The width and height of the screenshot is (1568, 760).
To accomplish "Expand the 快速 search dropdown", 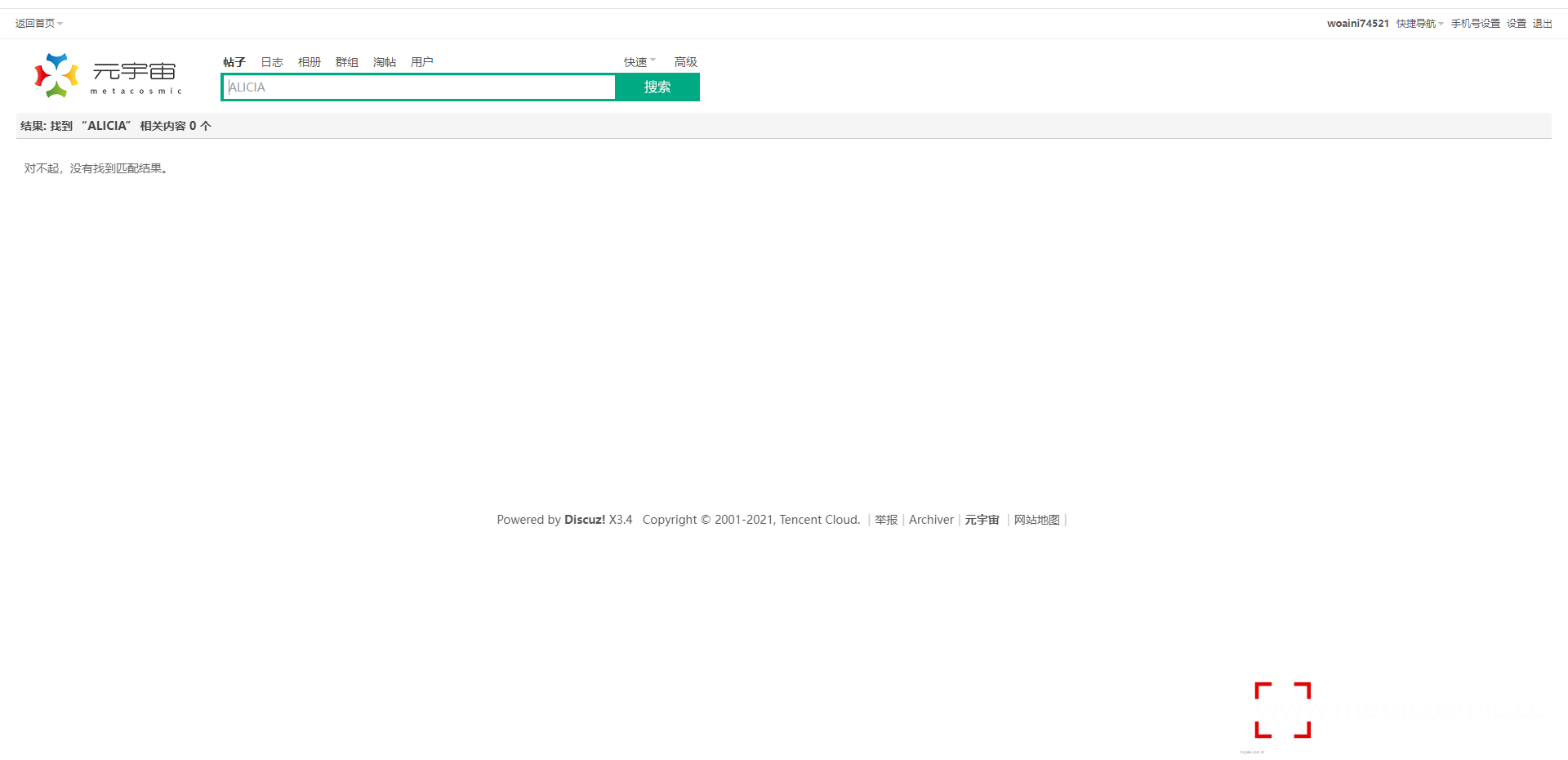I will click(x=639, y=62).
